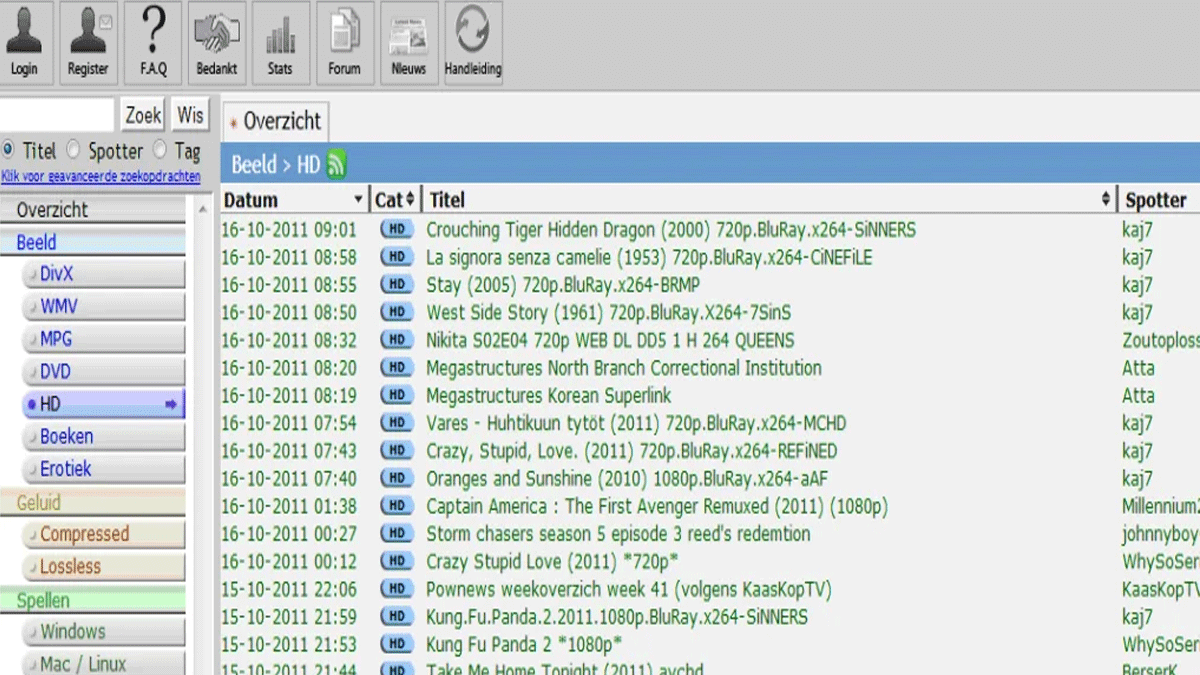This screenshot has width=1200, height=675.
Task: Switch to the Overzicht tab
Action: (x=276, y=122)
